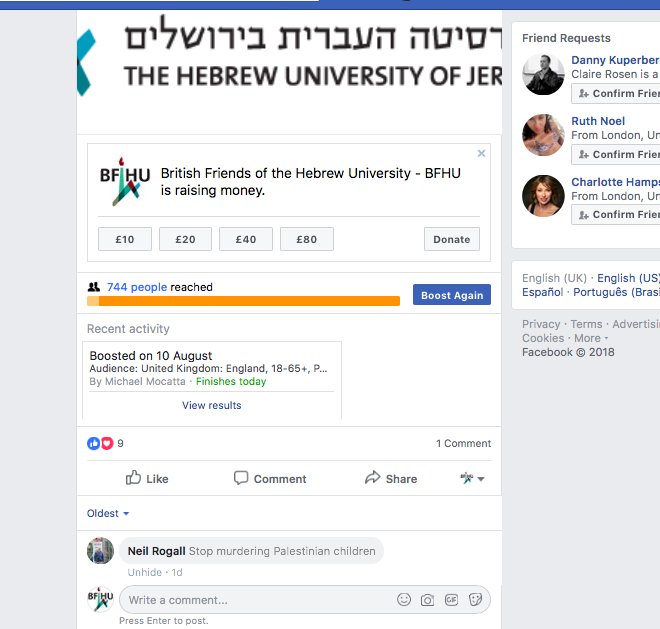Viewport: 660px width, 629px height.
Task: Open the View results link
Action: [212, 405]
